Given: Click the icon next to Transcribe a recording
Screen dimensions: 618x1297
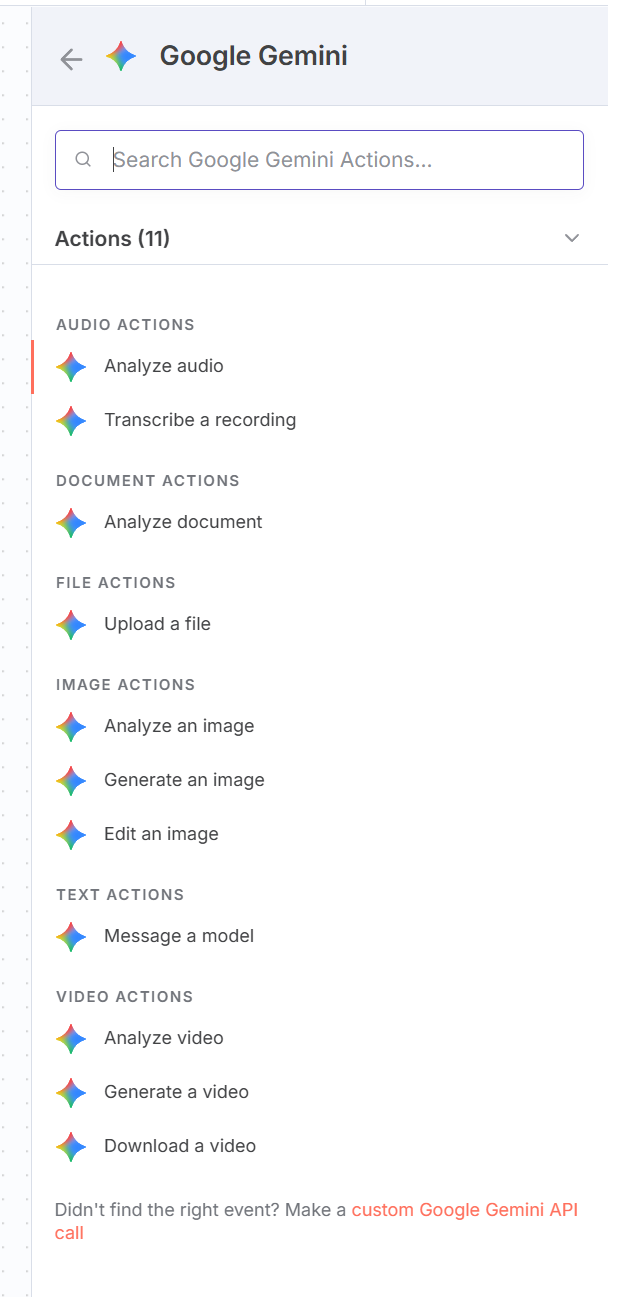Looking at the screenshot, I should pos(71,421).
